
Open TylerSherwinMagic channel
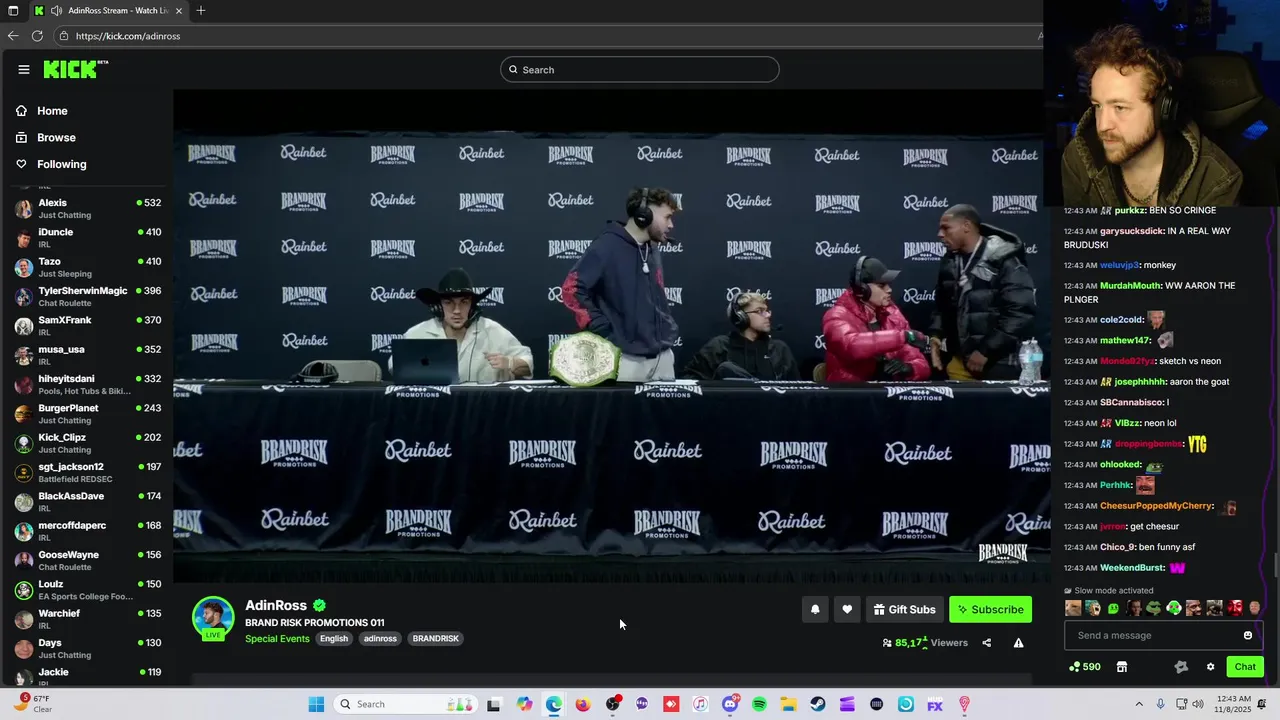pyautogui.click(x=88, y=297)
